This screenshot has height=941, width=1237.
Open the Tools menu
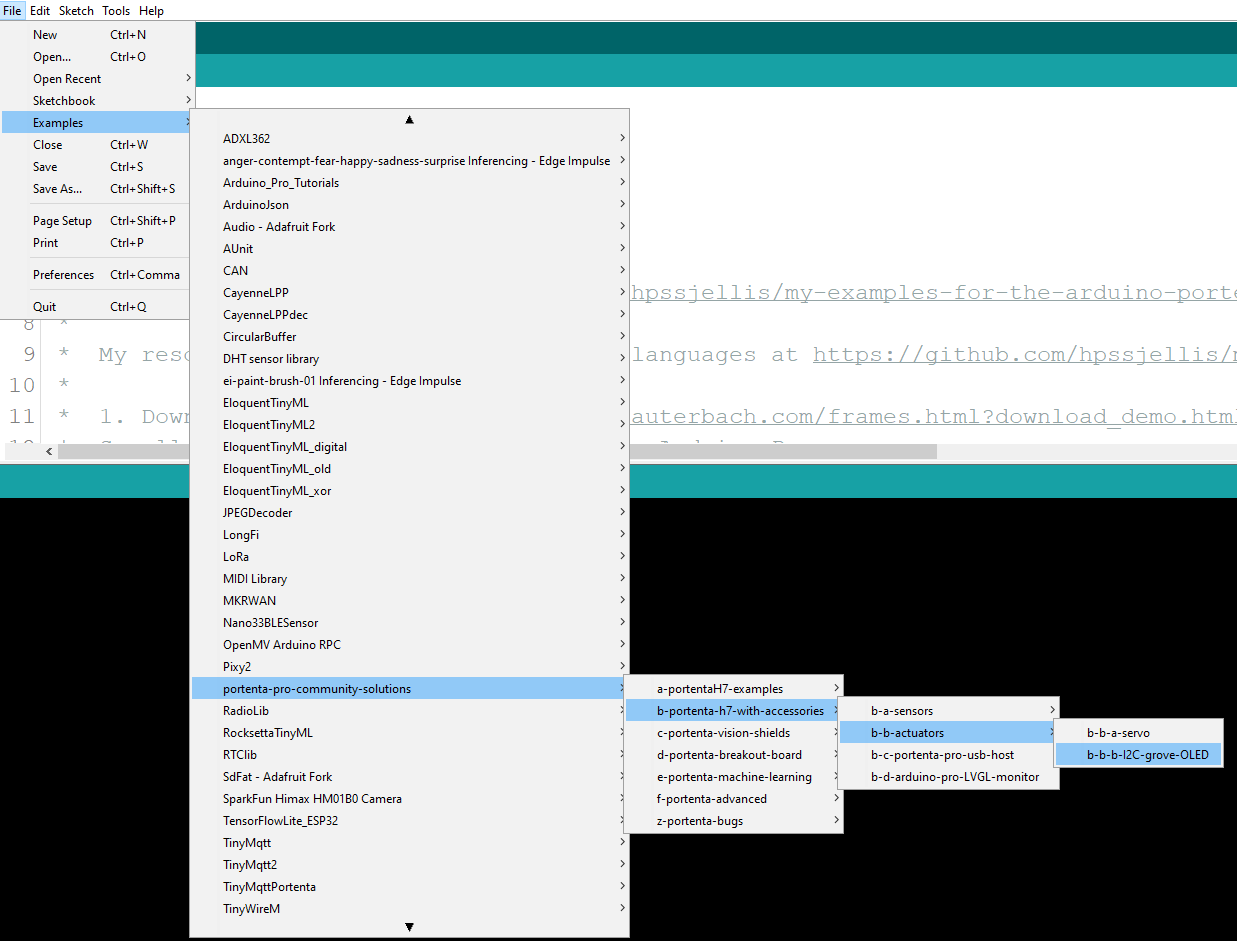click(116, 11)
